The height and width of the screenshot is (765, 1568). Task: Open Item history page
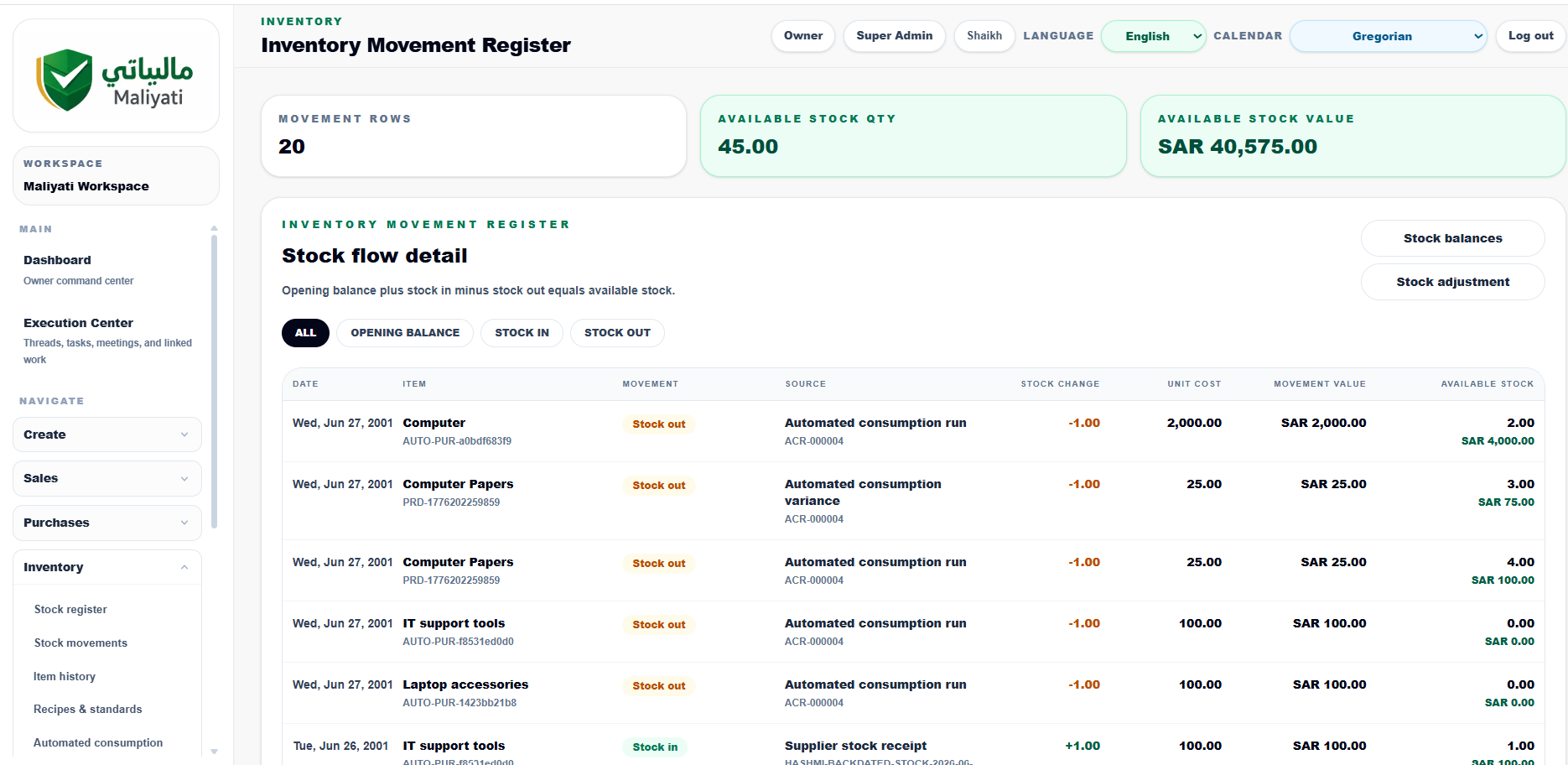click(x=65, y=677)
